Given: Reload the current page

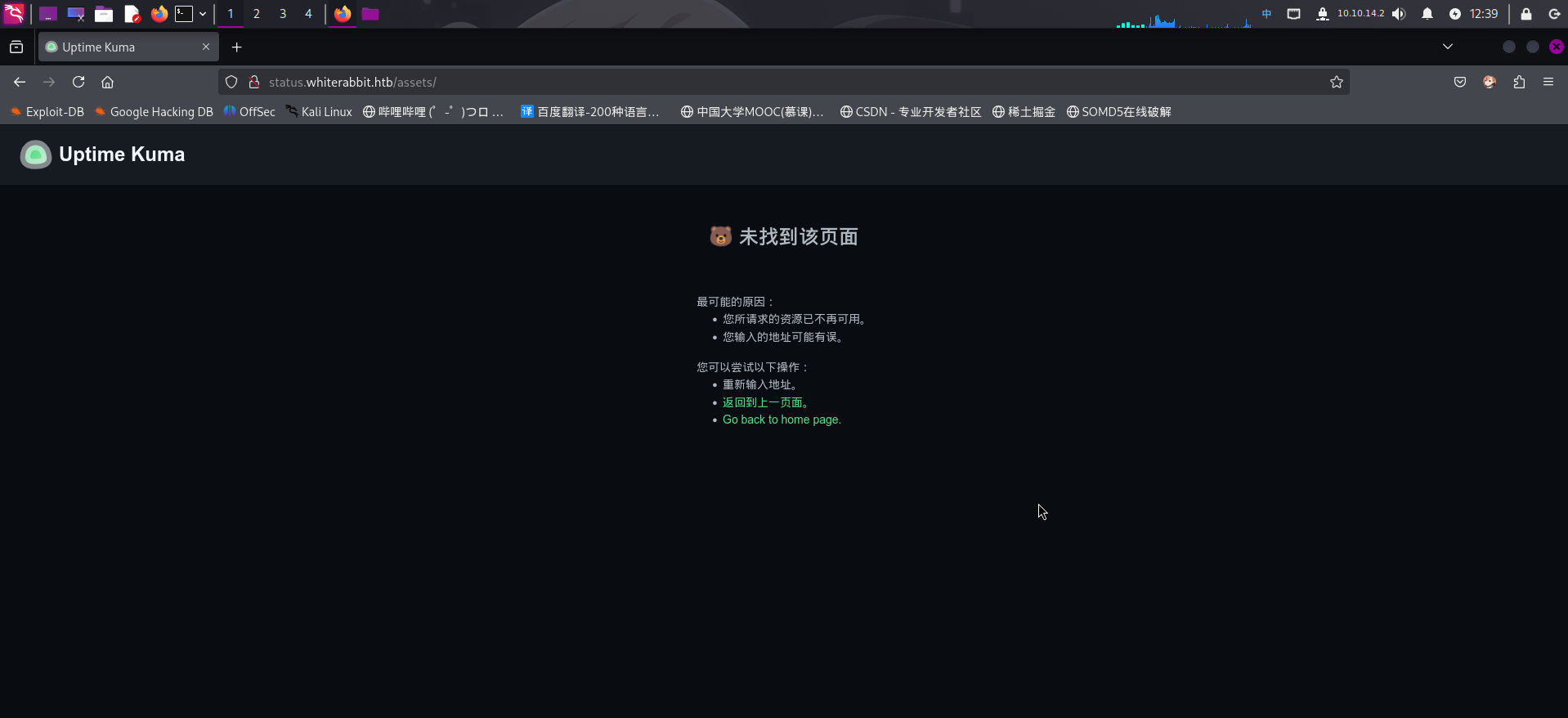Looking at the screenshot, I should click(78, 82).
